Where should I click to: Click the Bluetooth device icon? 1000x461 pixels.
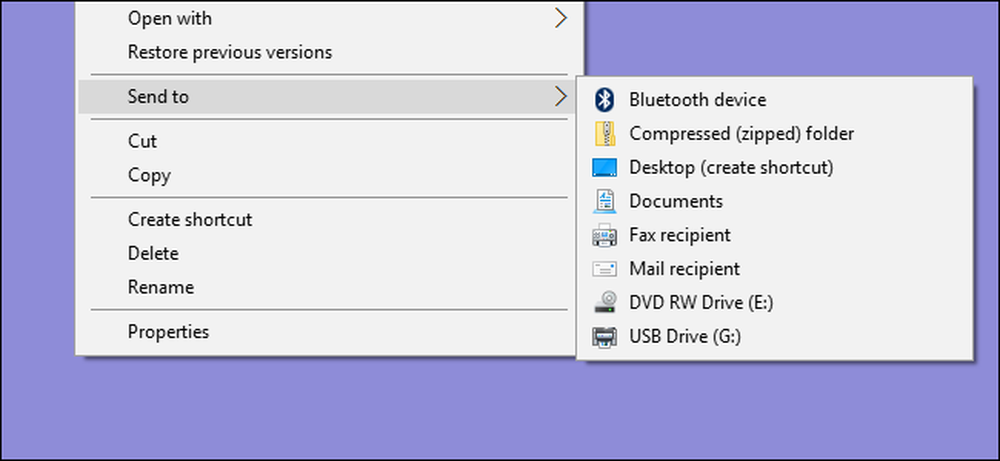tap(604, 99)
